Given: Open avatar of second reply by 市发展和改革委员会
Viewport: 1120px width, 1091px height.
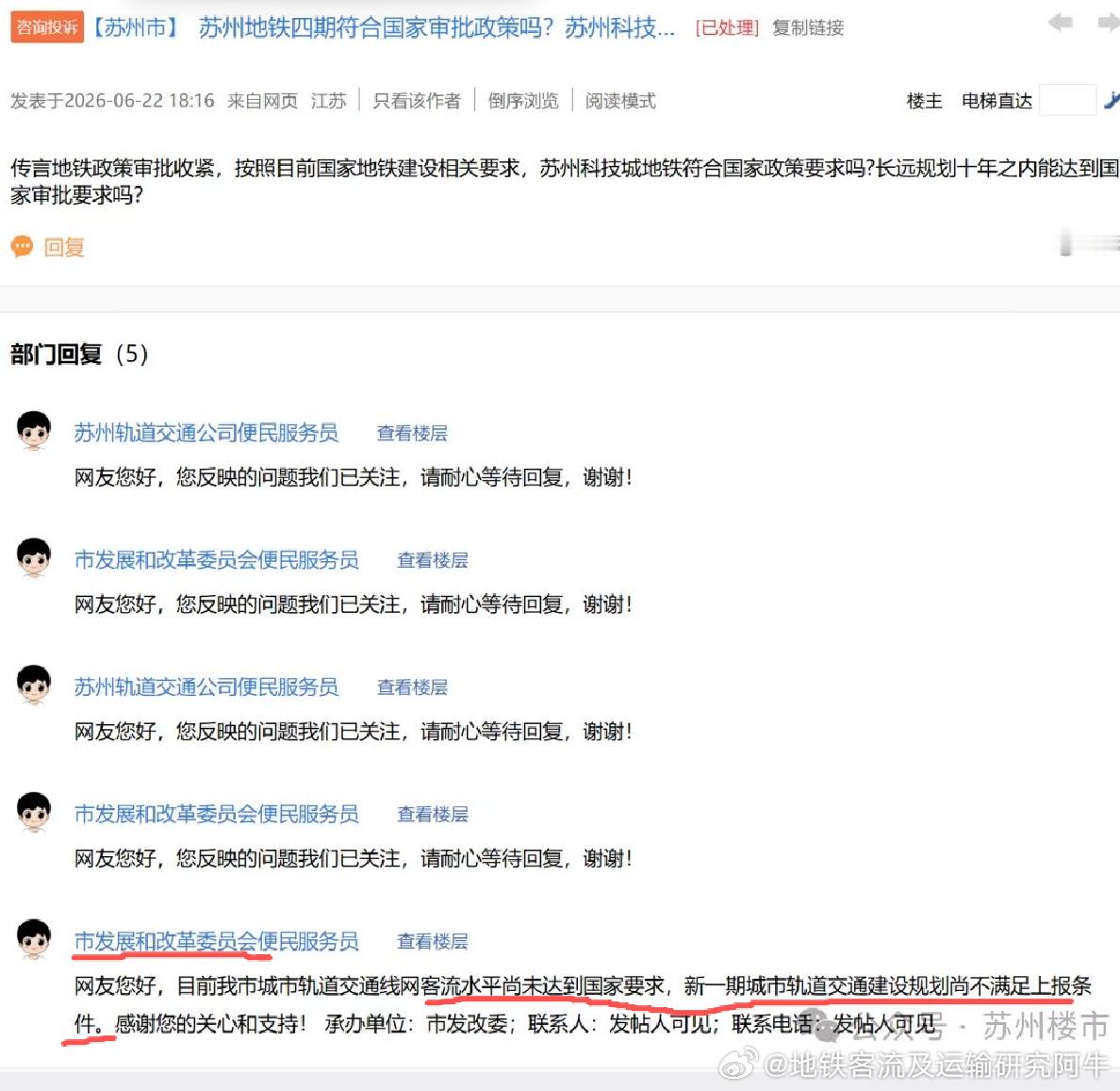Looking at the screenshot, I should [34, 557].
